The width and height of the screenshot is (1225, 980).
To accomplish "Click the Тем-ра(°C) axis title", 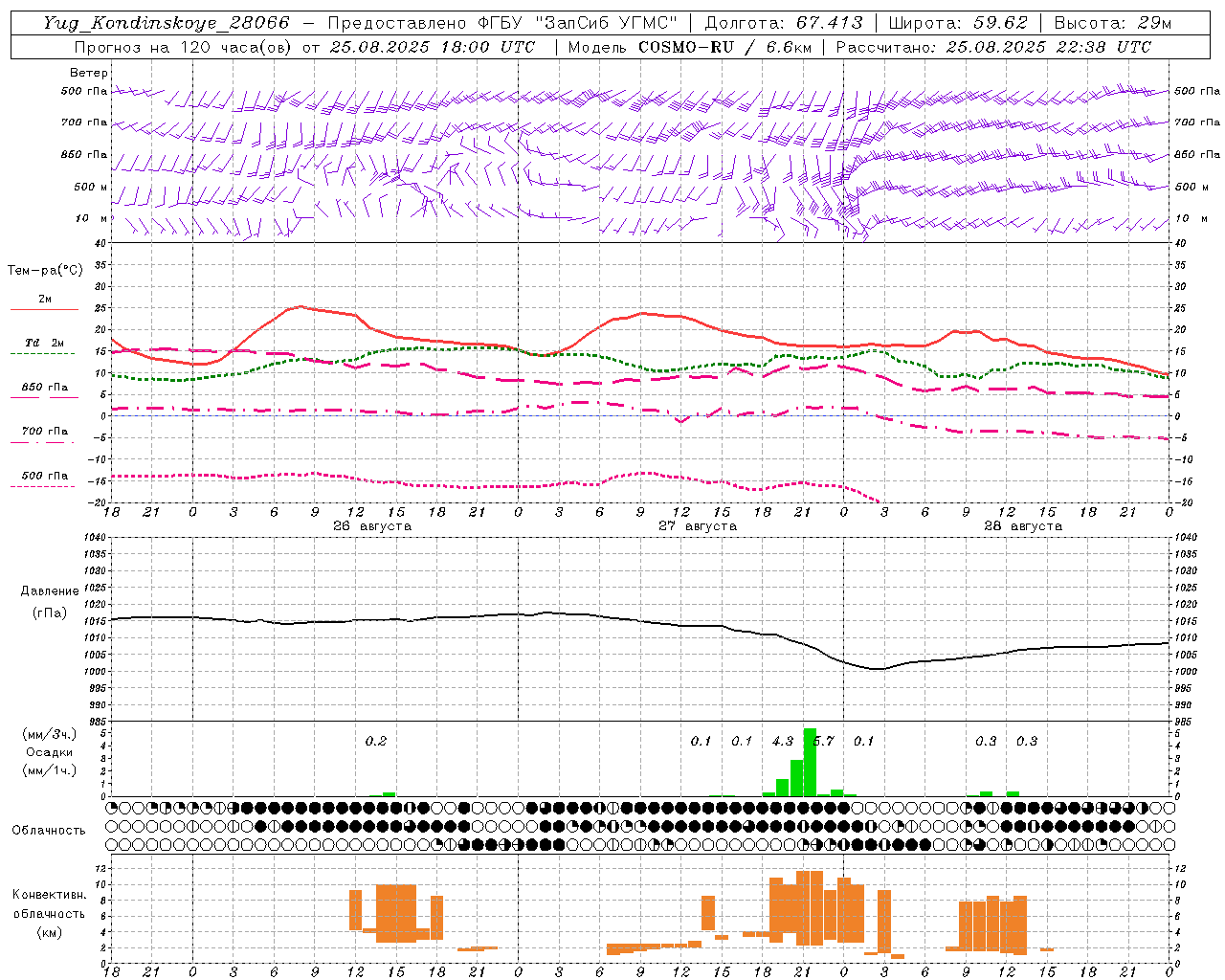I will tap(45, 271).
